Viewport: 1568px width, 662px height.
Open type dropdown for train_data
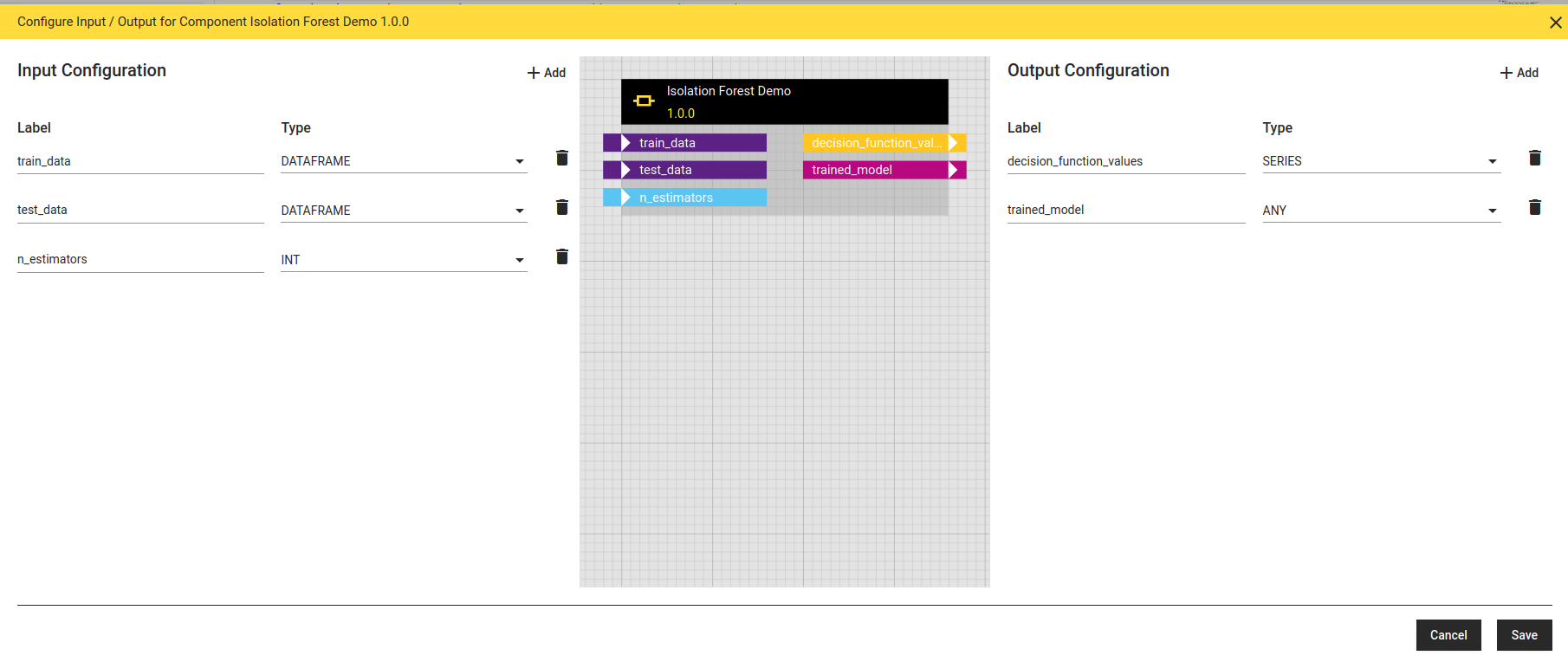404,161
